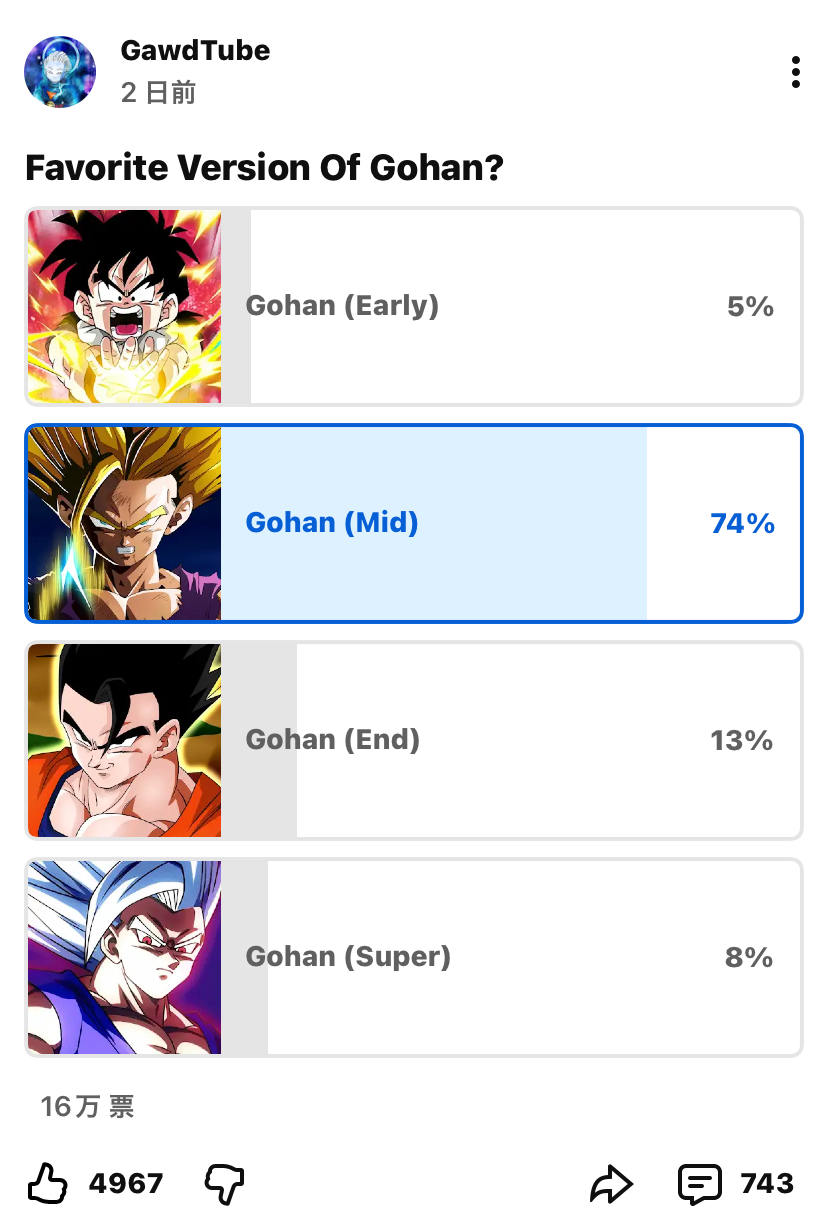Choose Gohan (End) in the poll

pyautogui.click(x=414, y=740)
